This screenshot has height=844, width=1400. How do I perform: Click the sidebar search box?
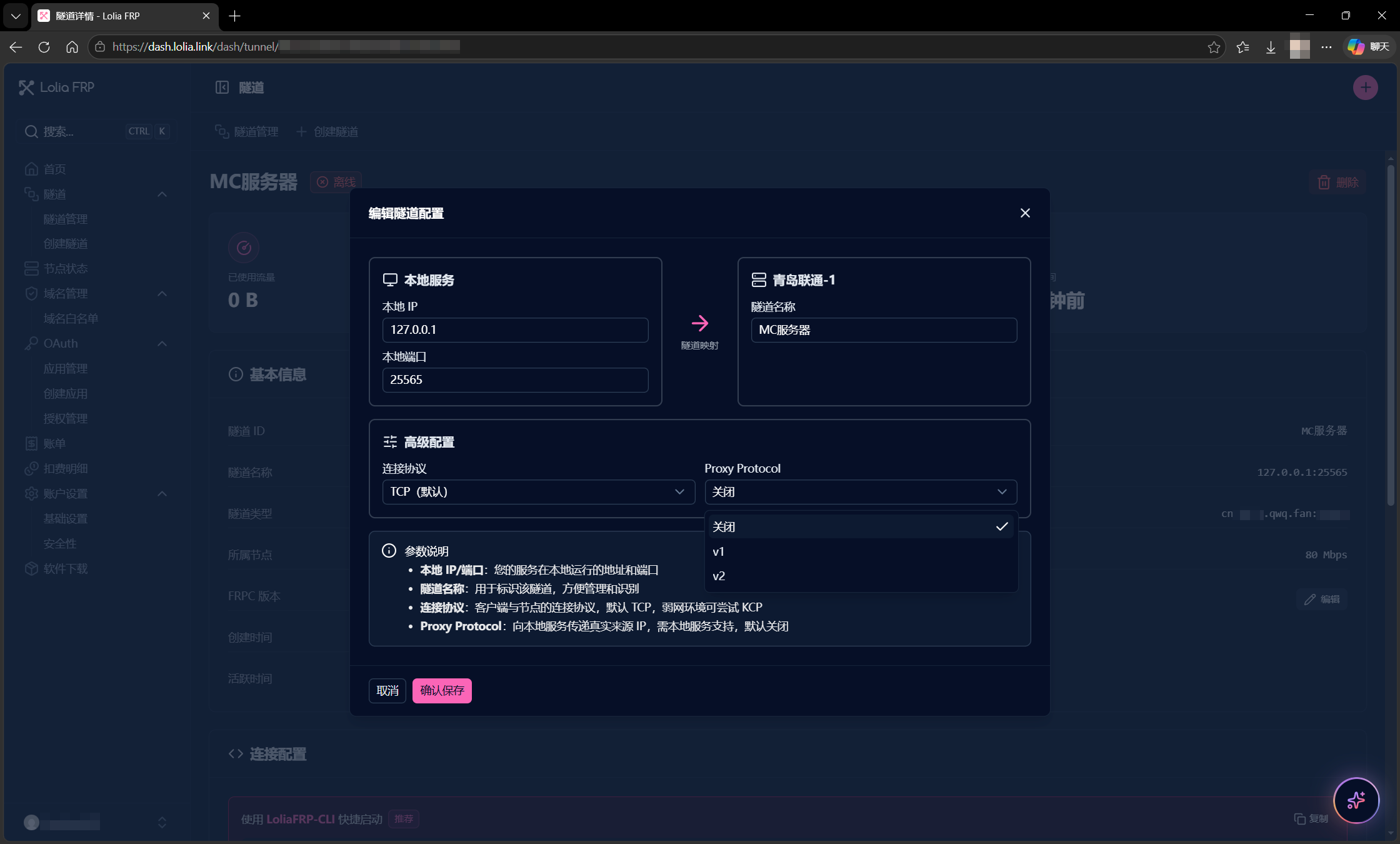click(96, 131)
